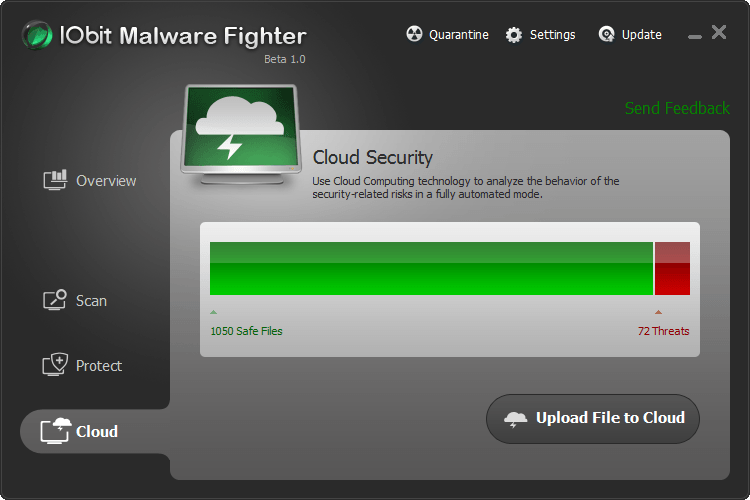Click the Cloud monitor icon in sidebar
The image size is (750, 500).
pos(55,431)
